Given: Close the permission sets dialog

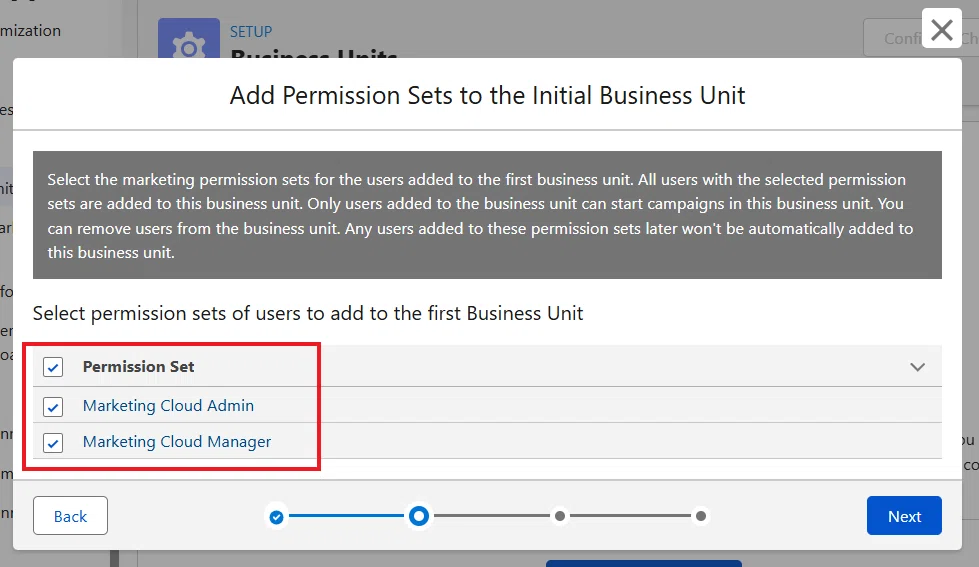Looking at the screenshot, I should [x=942, y=29].
